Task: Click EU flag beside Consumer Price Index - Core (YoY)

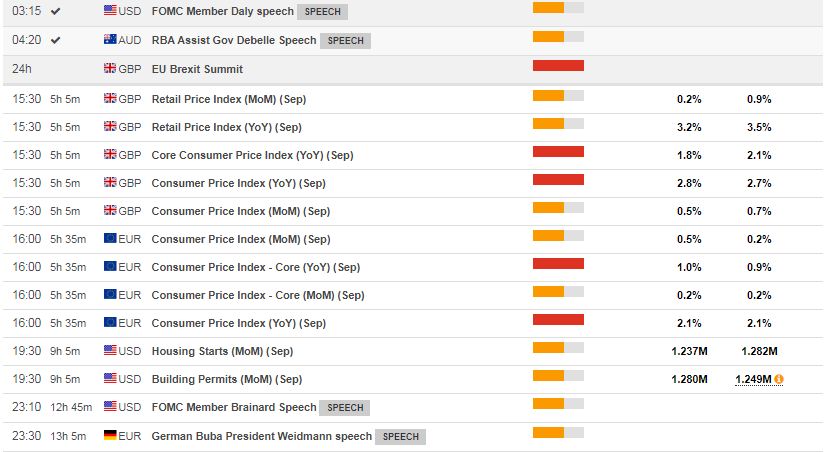Action: point(110,267)
